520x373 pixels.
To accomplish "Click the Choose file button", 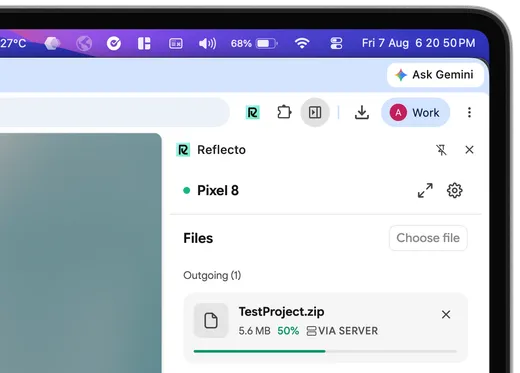I will 428,238.
